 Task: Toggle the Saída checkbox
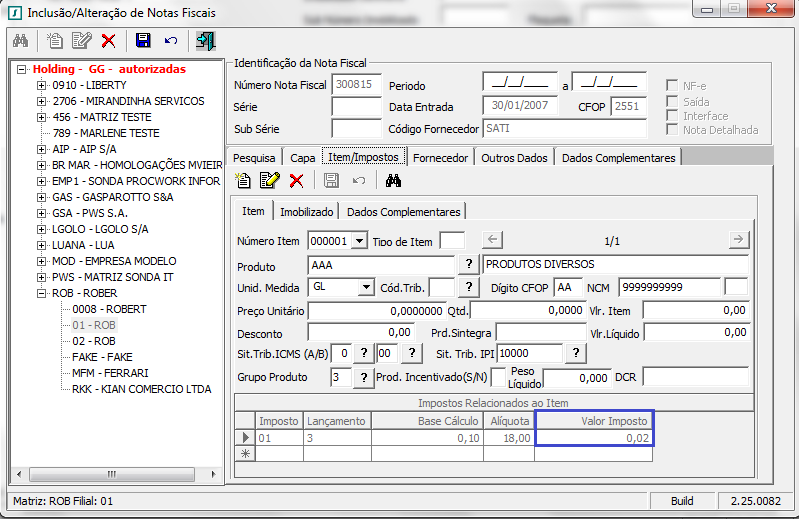click(673, 101)
